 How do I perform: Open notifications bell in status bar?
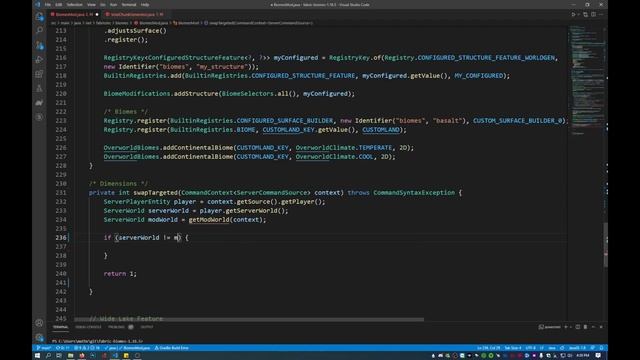coord(601,348)
